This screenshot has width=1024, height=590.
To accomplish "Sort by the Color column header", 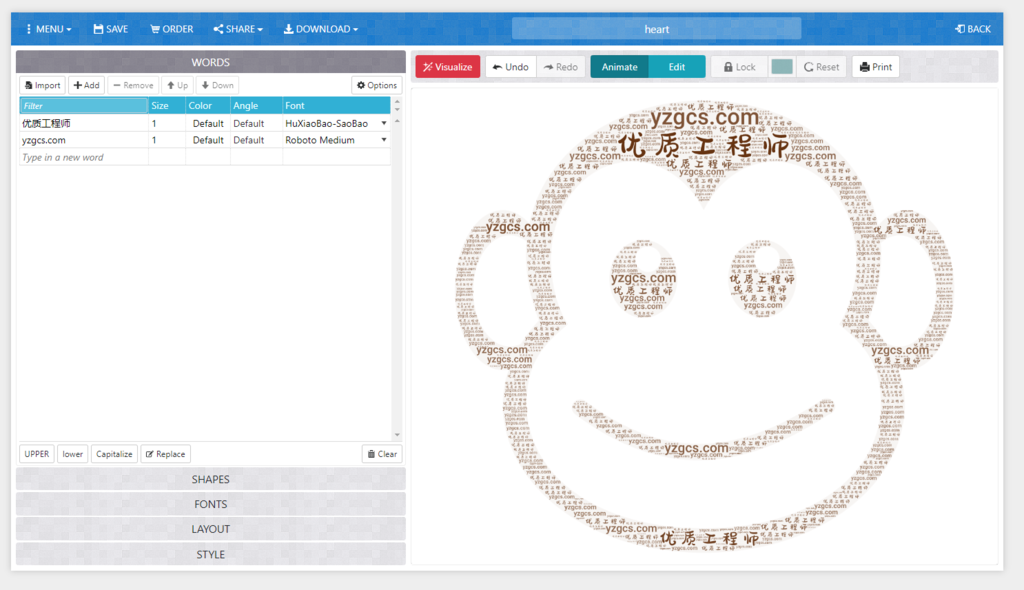I will tap(208, 105).
